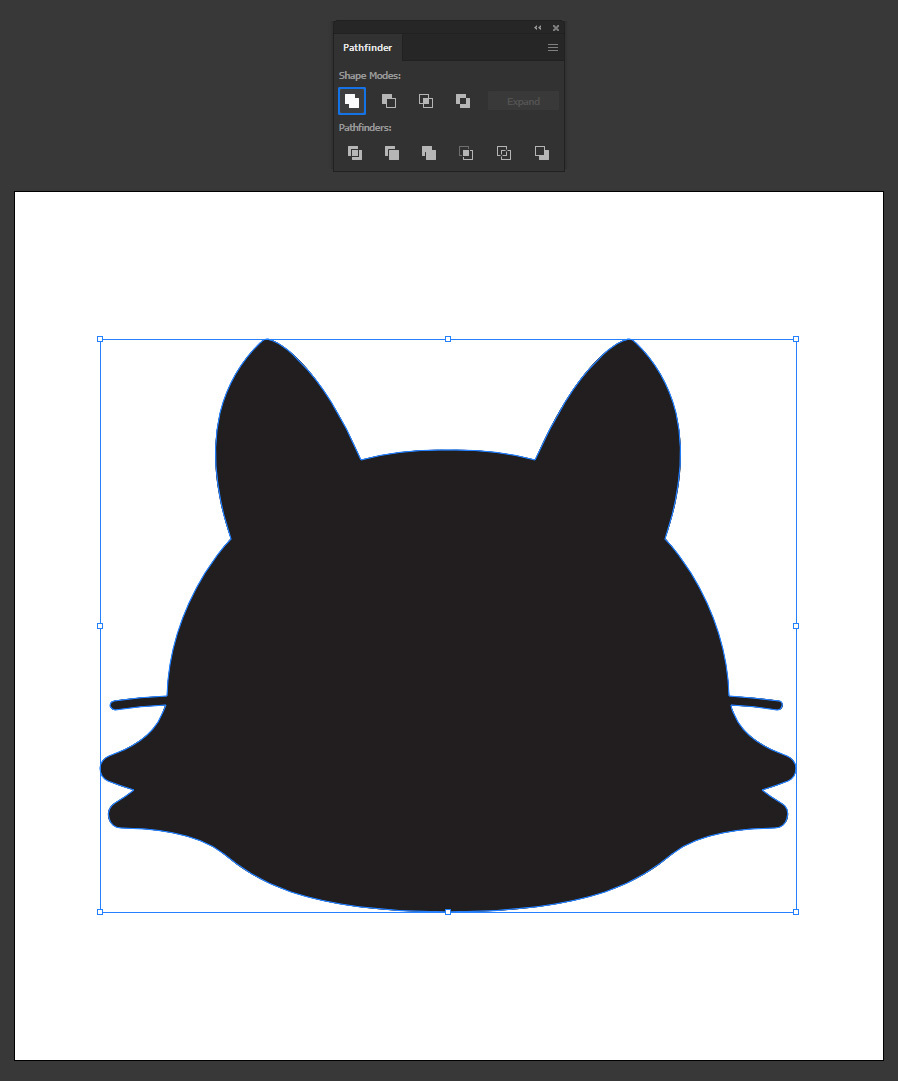The width and height of the screenshot is (898, 1081).
Task: Open the Pathfinder panel options menu
Action: pyautogui.click(x=553, y=48)
